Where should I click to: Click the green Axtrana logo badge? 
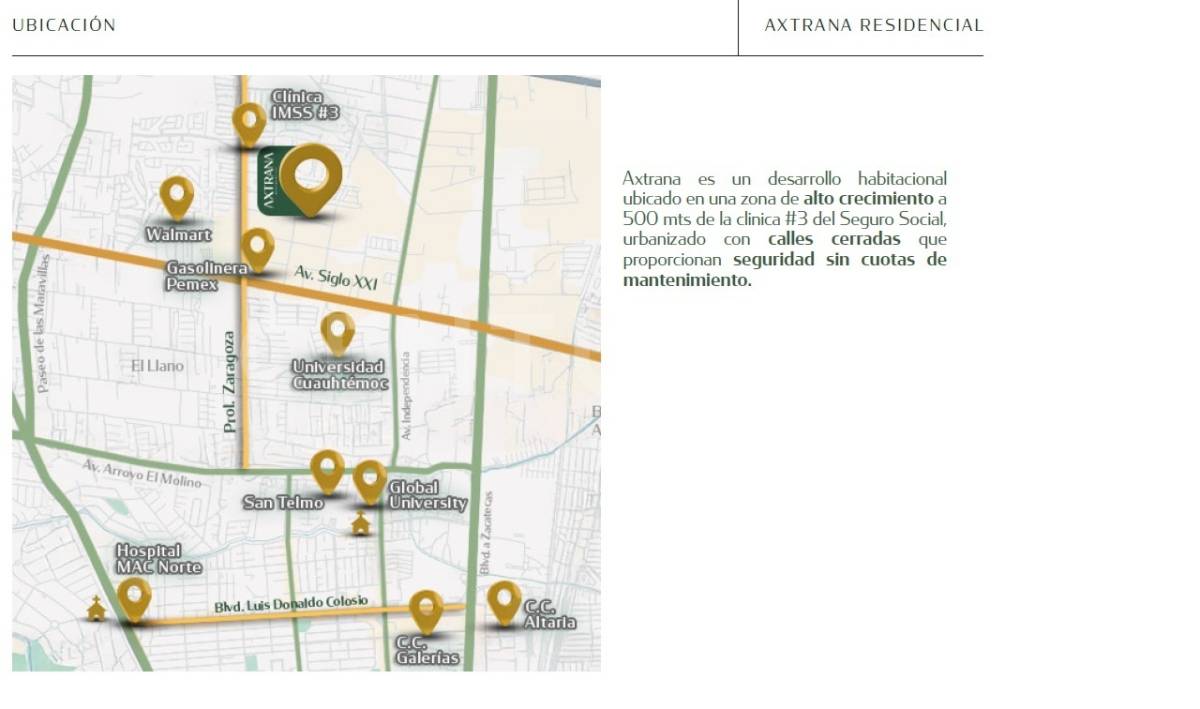[268, 181]
